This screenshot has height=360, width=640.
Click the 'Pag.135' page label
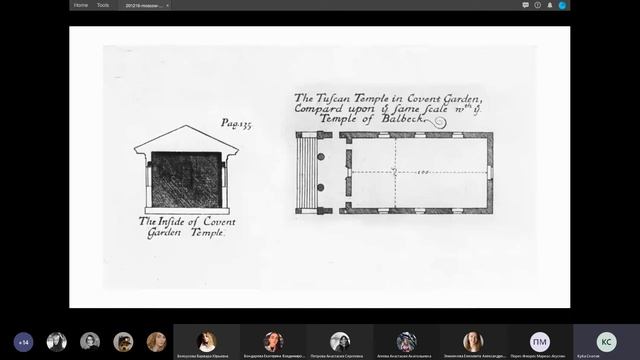pyautogui.click(x=236, y=123)
